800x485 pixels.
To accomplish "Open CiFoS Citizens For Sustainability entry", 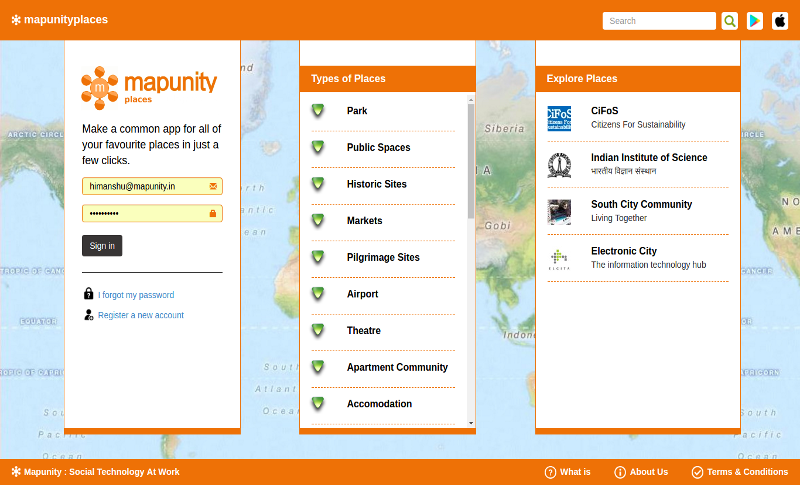I will pyautogui.click(x=638, y=118).
